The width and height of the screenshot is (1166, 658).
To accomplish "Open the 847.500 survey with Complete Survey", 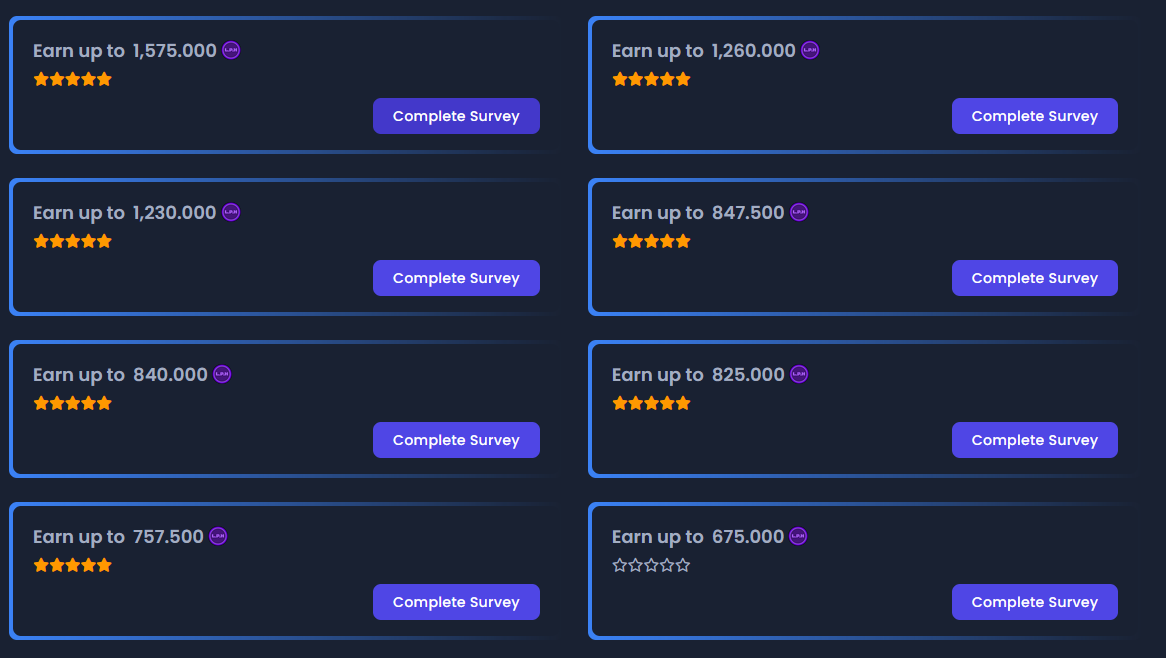I will [x=1034, y=278].
